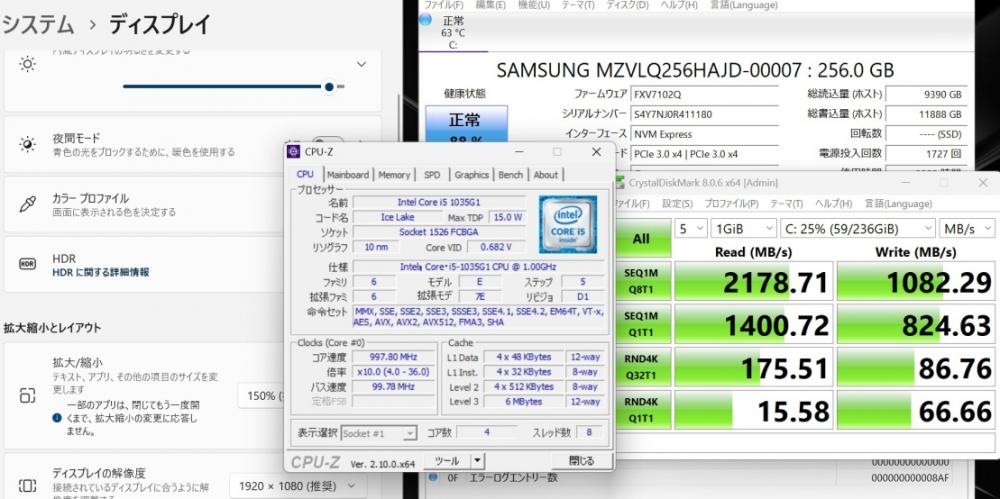Click the Intel Core i5 1035G1 name field
1000x499 pixels.
[439, 202]
